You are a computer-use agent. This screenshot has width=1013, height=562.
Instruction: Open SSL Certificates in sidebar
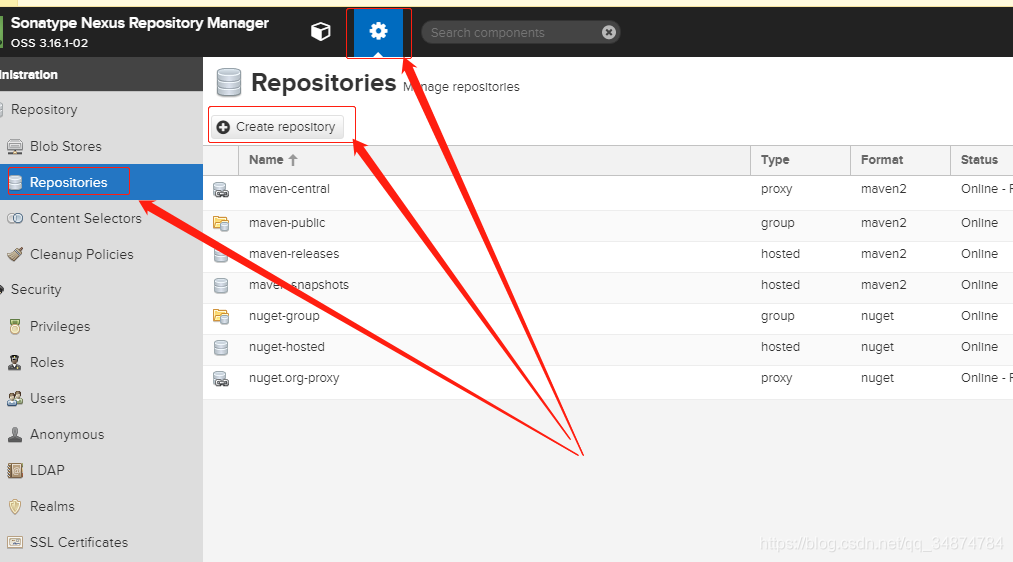pos(101,543)
